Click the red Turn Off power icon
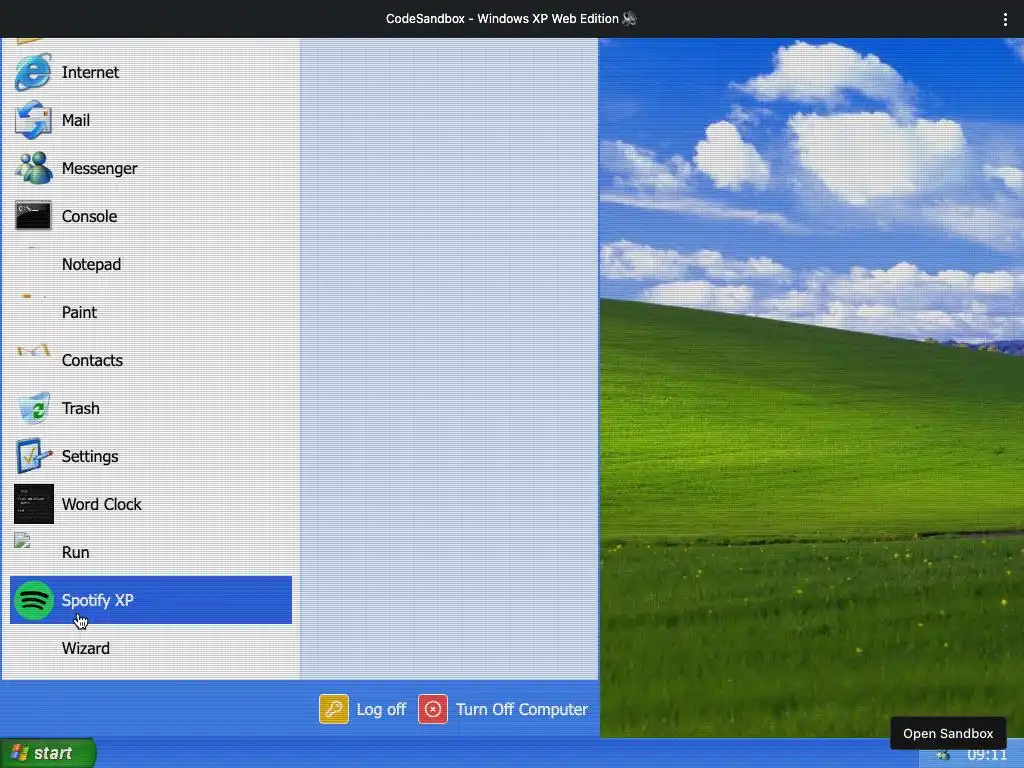Viewport: 1024px width, 768px height. tap(432, 709)
